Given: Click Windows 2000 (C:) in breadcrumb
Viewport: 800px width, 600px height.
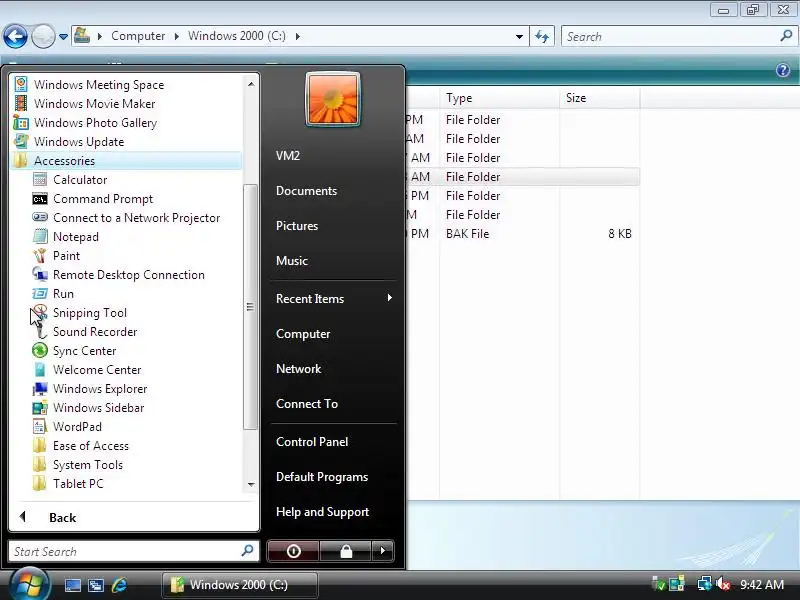Looking at the screenshot, I should [x=237, y=36].
